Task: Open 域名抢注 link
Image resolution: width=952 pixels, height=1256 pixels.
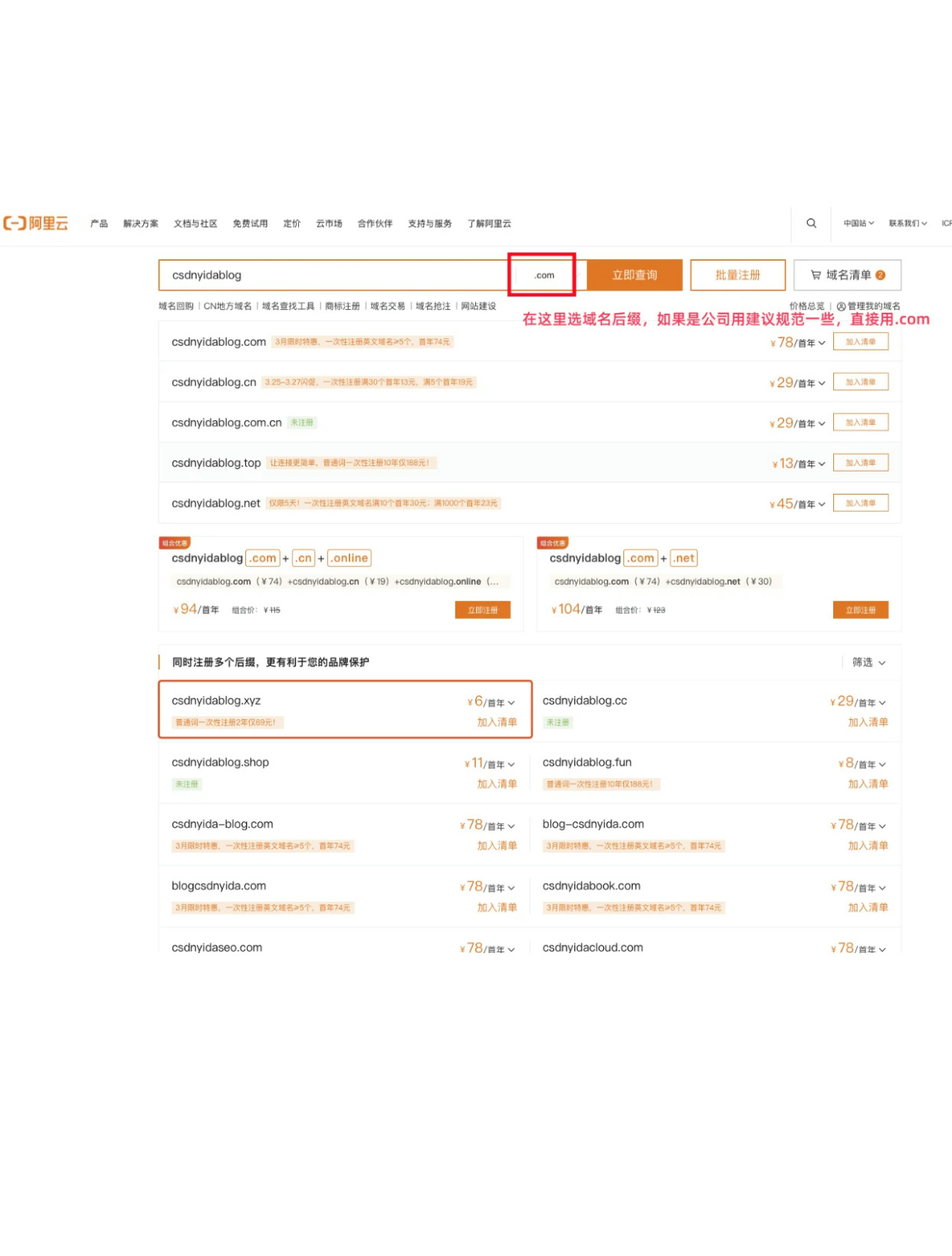Action: point(433,306)
